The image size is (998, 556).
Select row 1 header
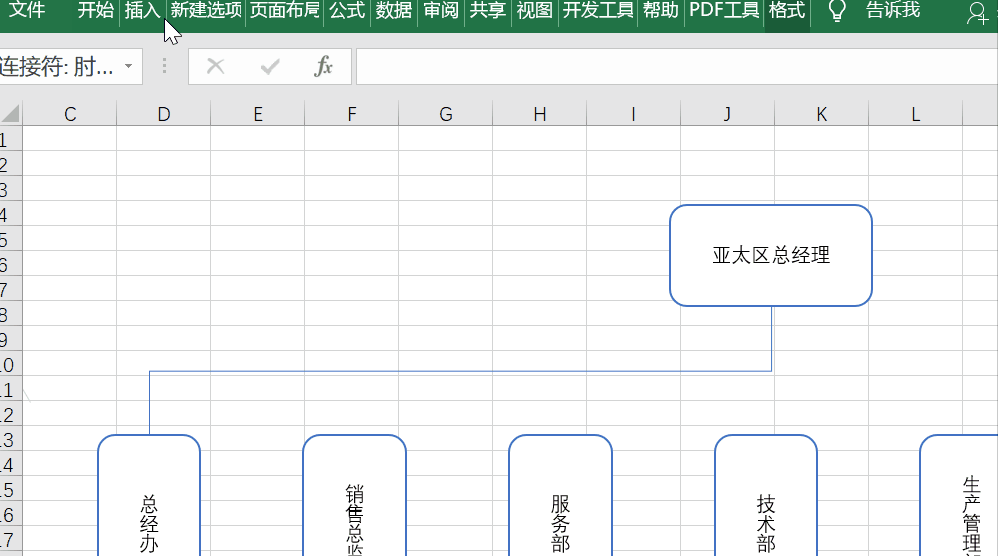click(11, 139)
